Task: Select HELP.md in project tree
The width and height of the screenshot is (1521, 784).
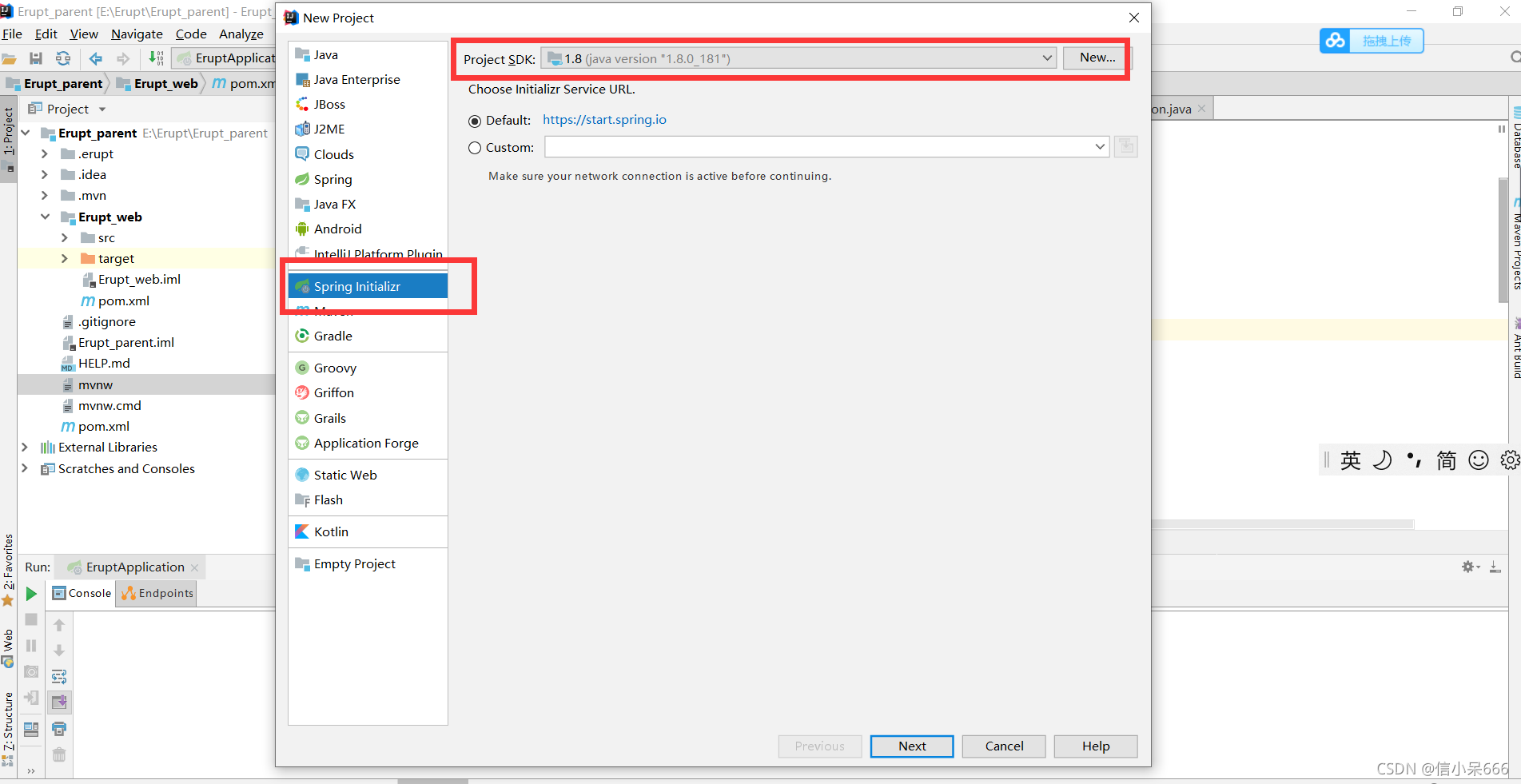Action: 104,363
